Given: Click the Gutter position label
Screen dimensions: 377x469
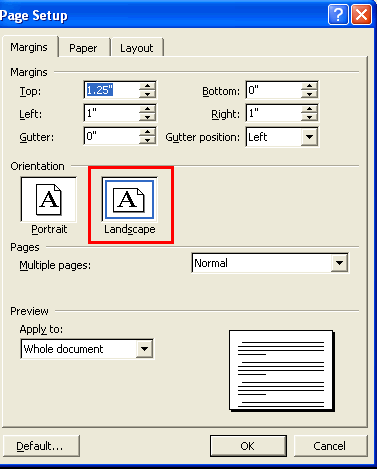Looking at the screenshot, I should [203, 137].
